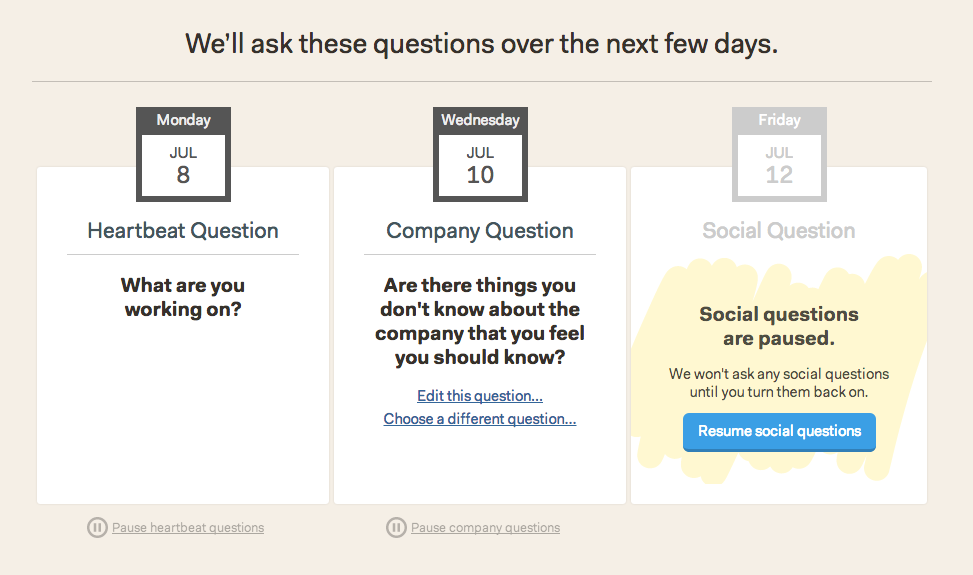Select the greyed-out Friday Jul 12 calendar icon
Viewport: 973px width, 575px height.
[x=779, y=154]
